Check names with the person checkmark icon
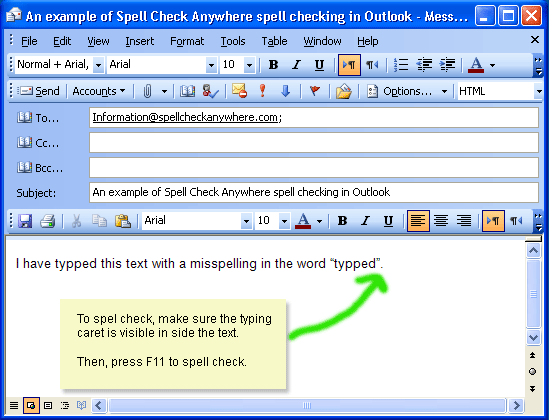This screenshot has height=420, width=549. tap(210, 91)
